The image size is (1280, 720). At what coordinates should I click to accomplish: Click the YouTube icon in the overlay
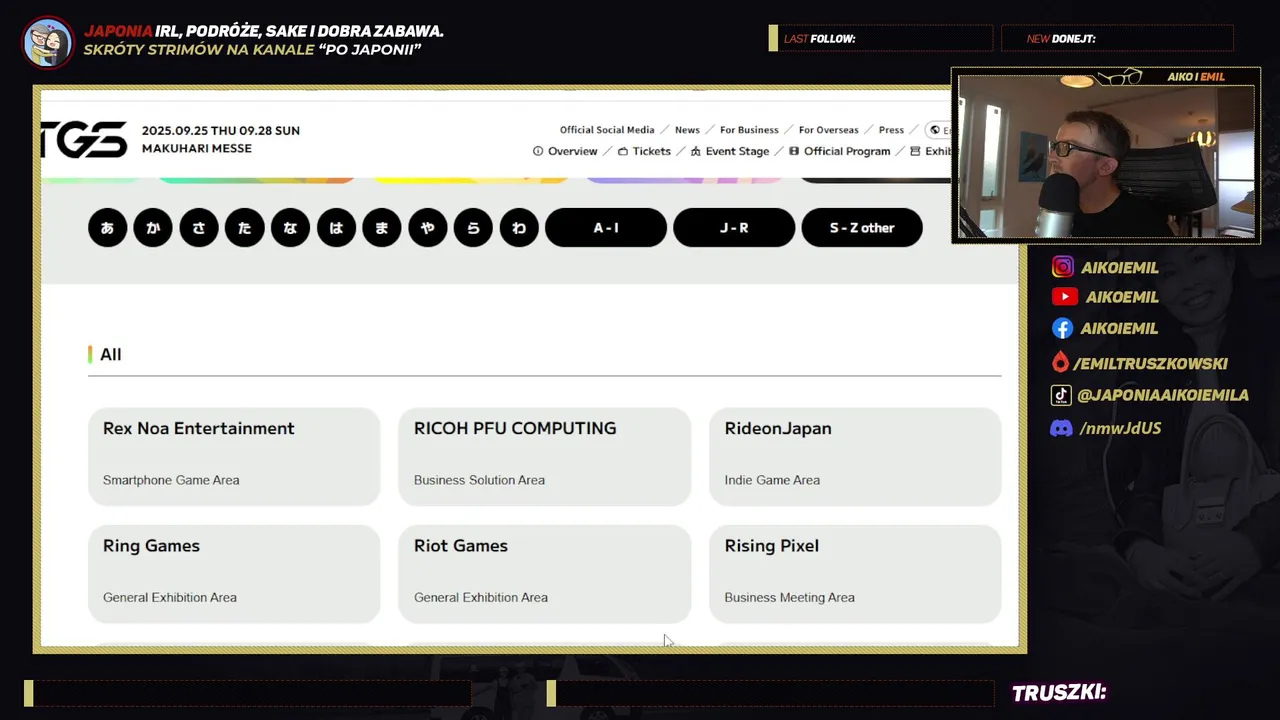click(x=1064, y=297)
